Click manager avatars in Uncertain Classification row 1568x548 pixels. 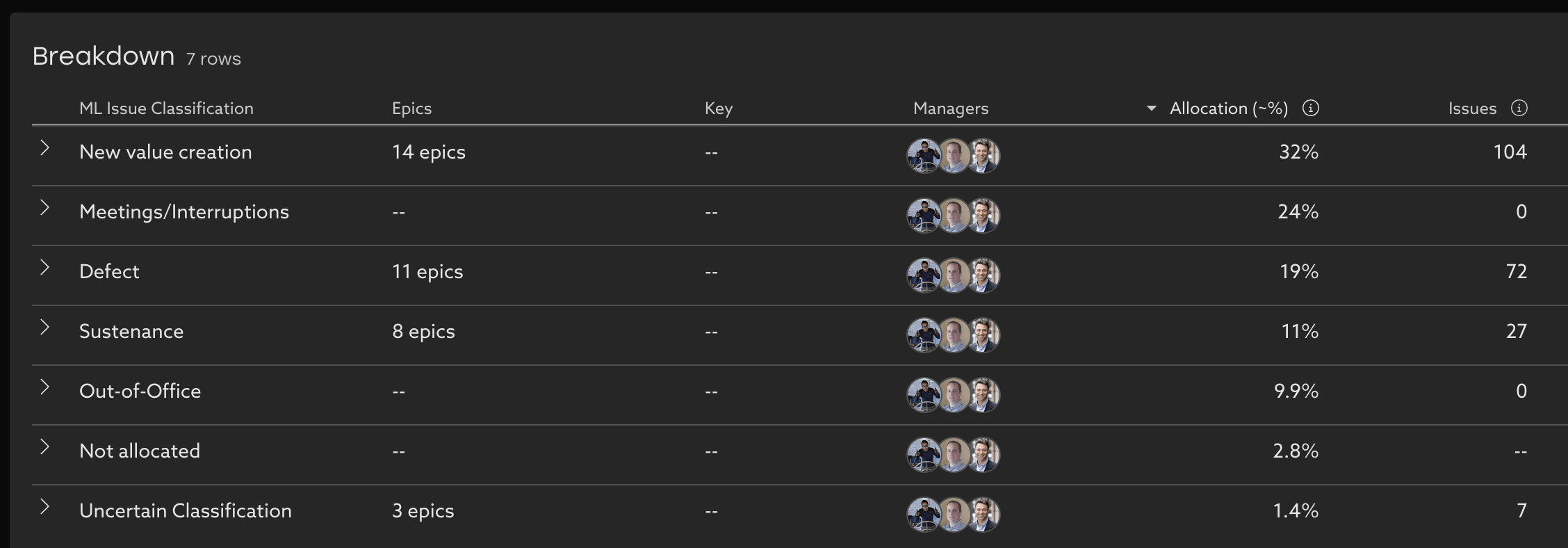[953, 514]
